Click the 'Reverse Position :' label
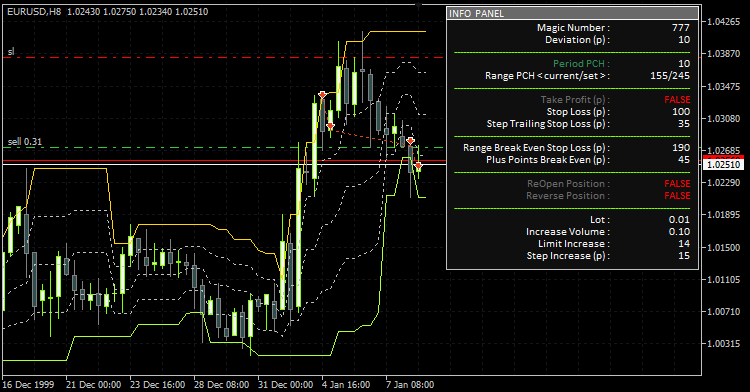The width and height of the screenshot is (750, 392). point(568,196)
